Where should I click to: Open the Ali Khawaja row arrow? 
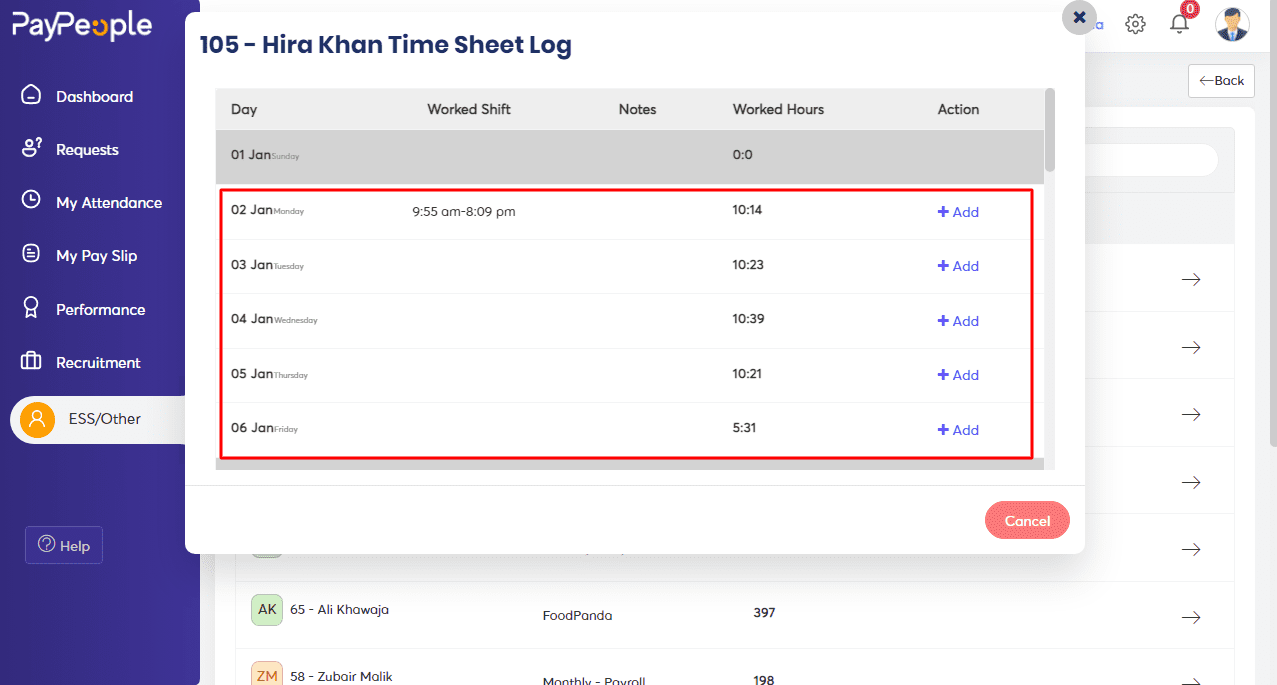pyautogui.click(x=1191, y=617)
